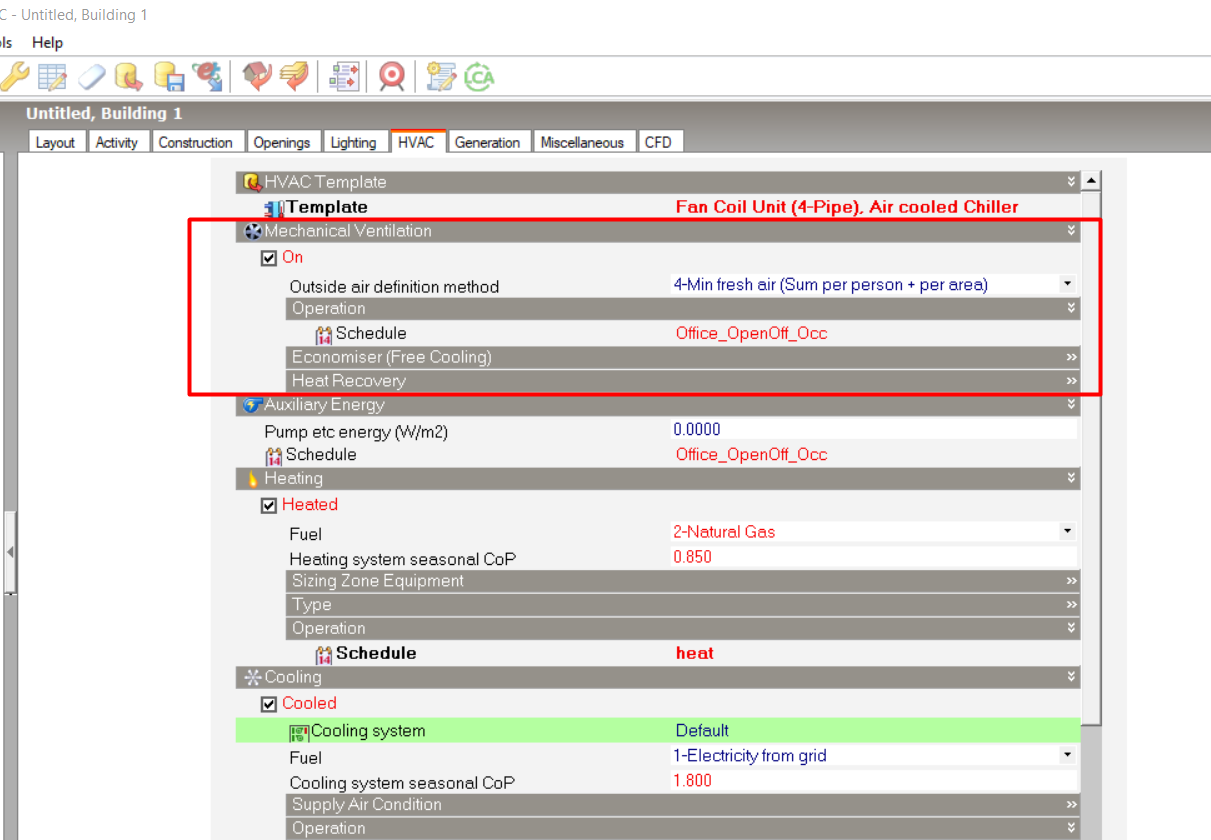Click the red 'e' export icon
The image size is (1211, 840).
click(x=207, y=77)
